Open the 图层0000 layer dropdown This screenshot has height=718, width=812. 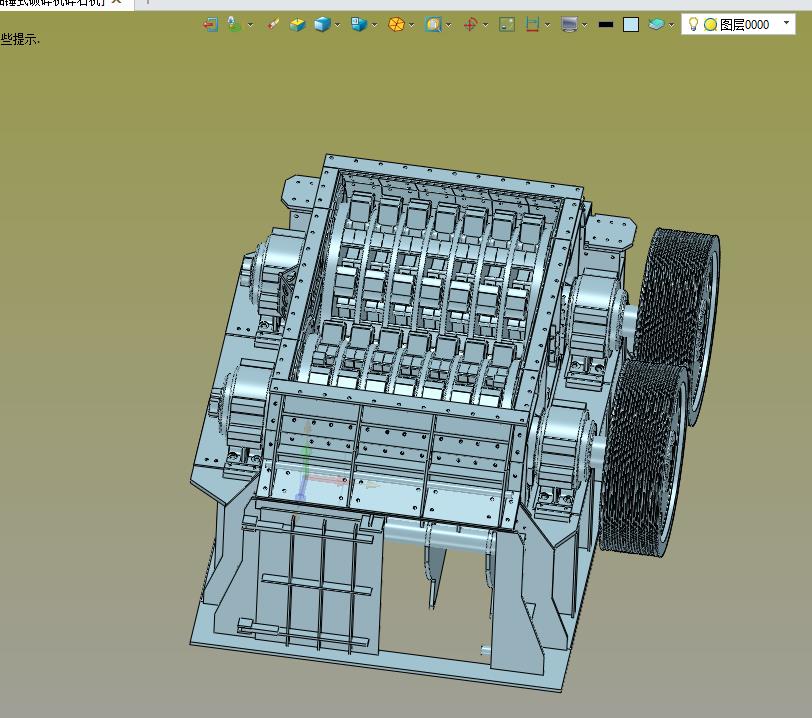tap(787, 23)
